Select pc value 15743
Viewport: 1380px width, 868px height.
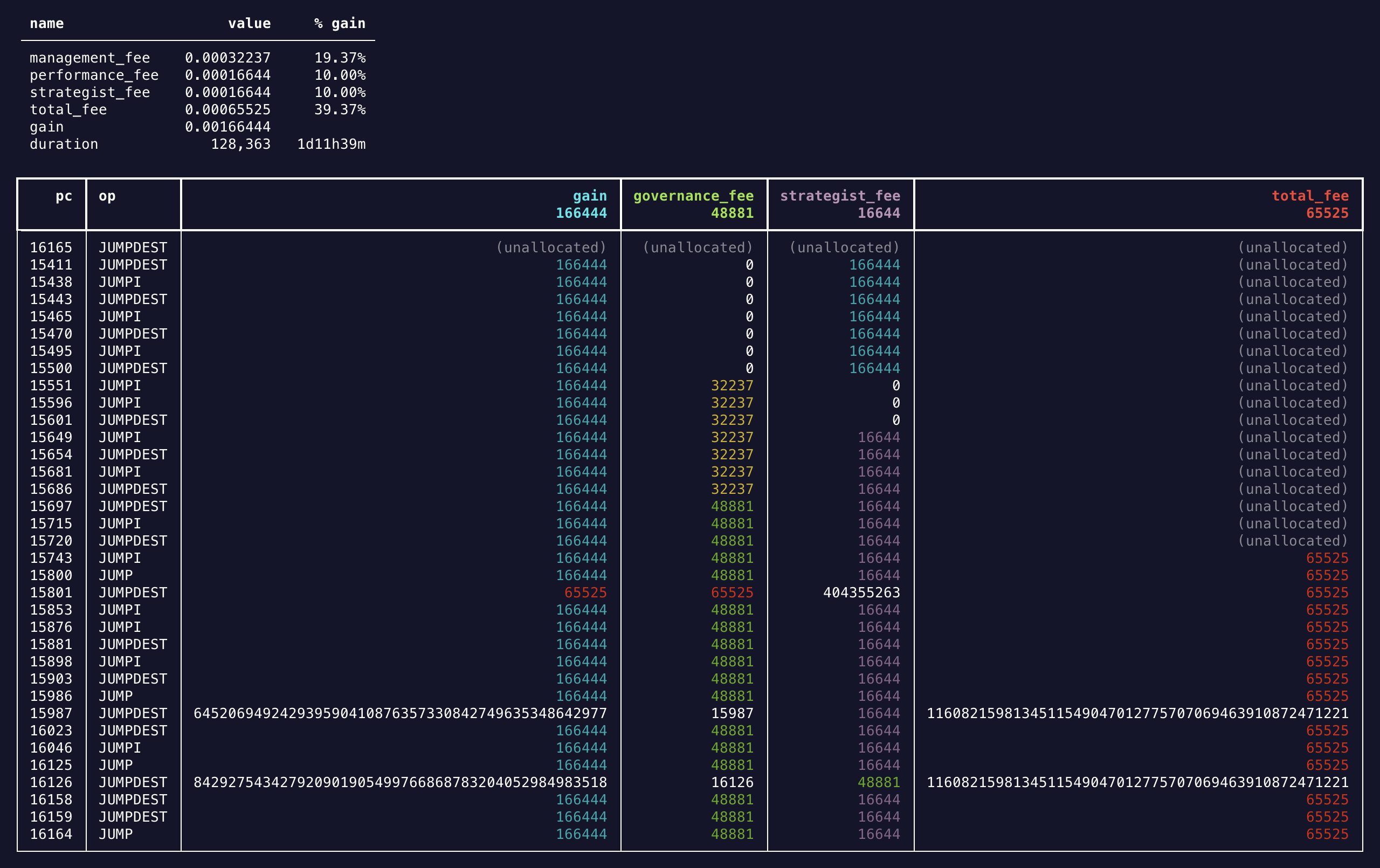coord(51,559)
